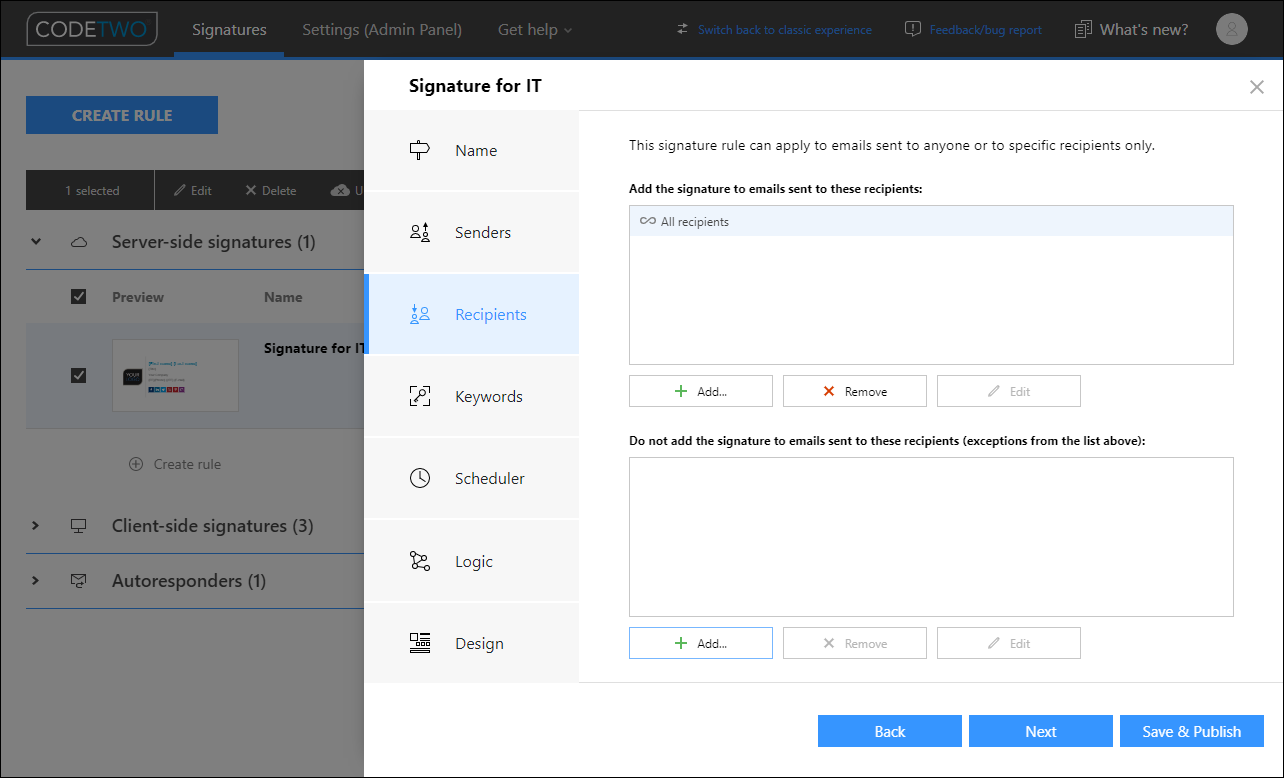Go to the Logic step
The width and height of the screenshot is (1284, 778).
coord(472,561)
